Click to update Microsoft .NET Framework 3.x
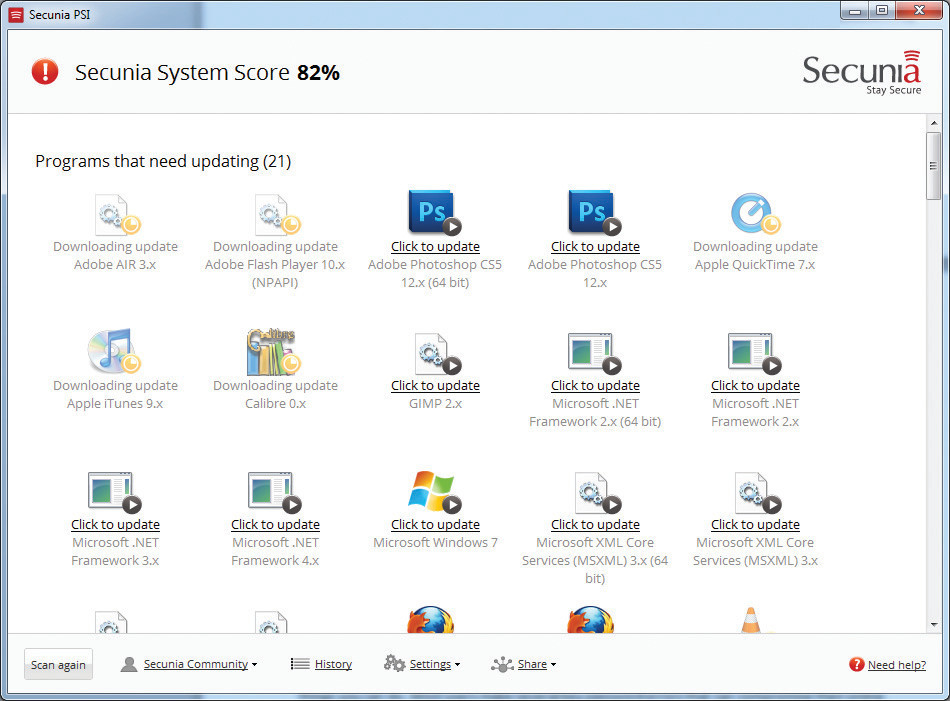The image size is (950, 701). 115,525
